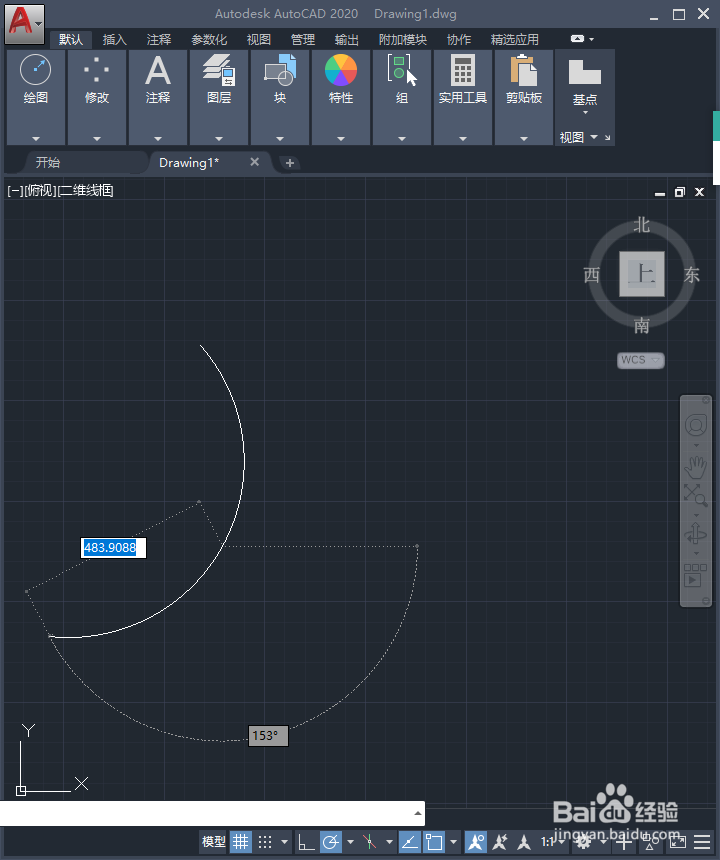Click the 模型 model space button

tap(213, 841)
